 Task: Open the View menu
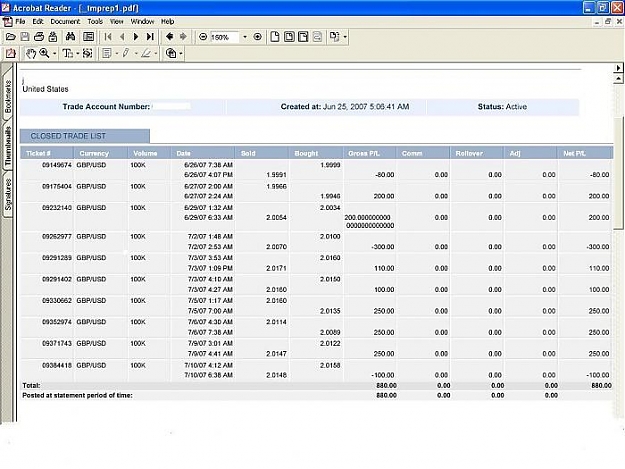point(116,22)
